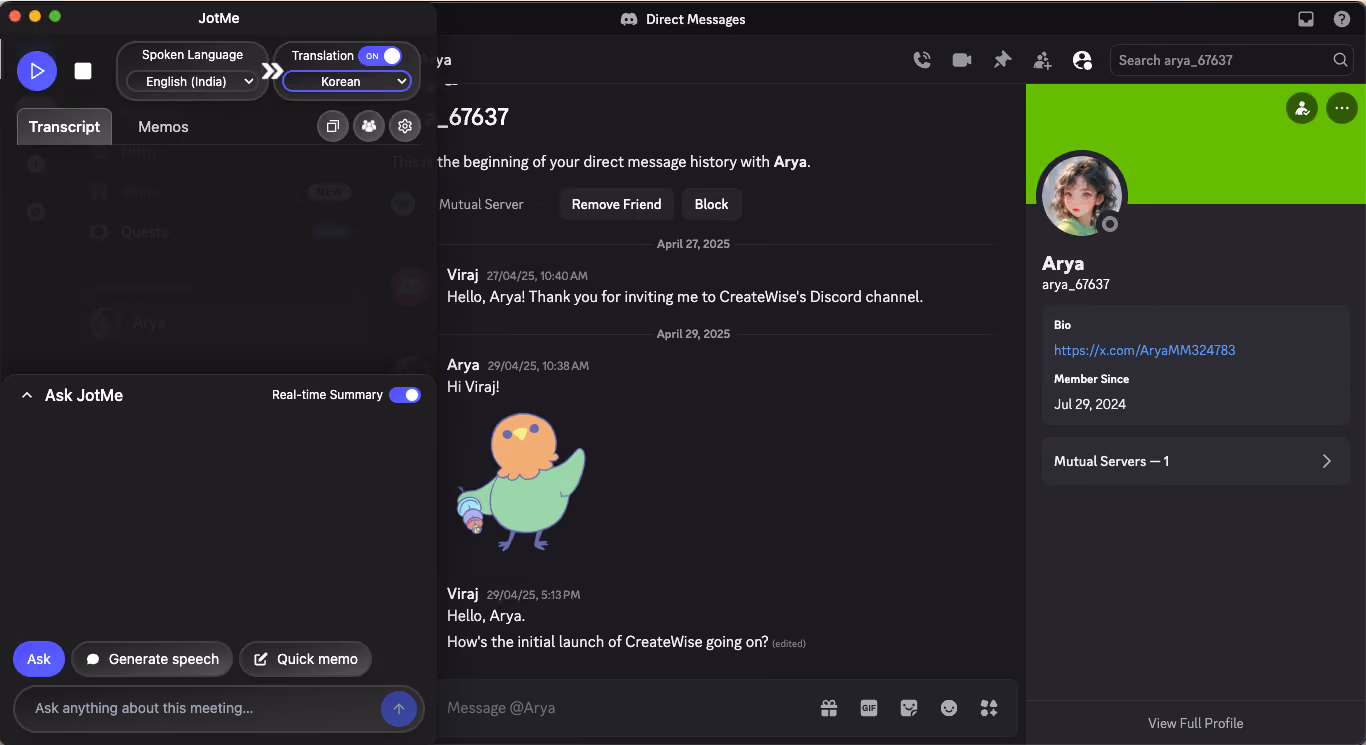Open the JotMe pop-out window icon
The height and width of the screenshot is (745, 1366).
(333, 126)
